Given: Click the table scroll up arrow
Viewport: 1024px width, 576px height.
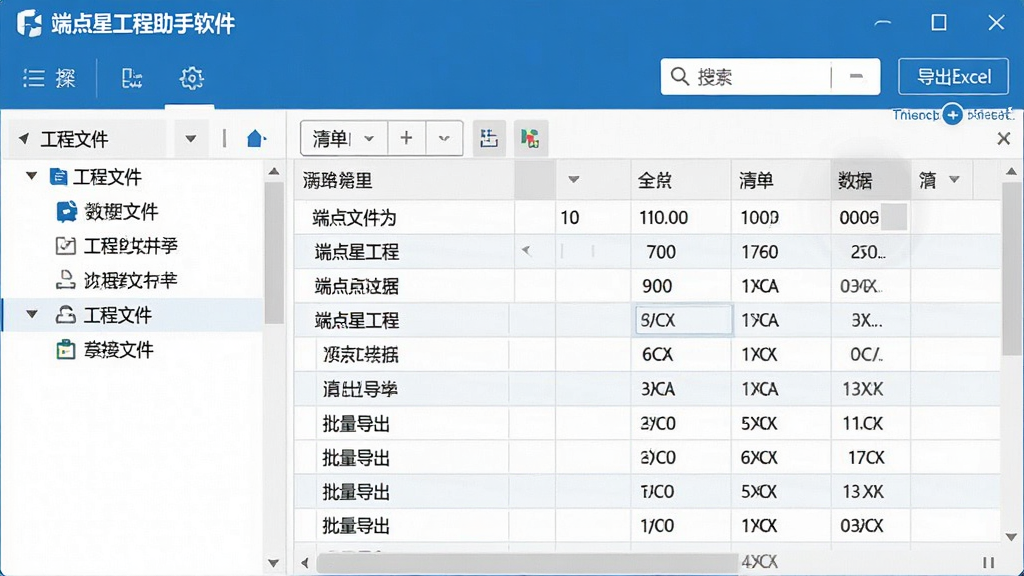Looking at the screenshot, I should pos(1012,172).
